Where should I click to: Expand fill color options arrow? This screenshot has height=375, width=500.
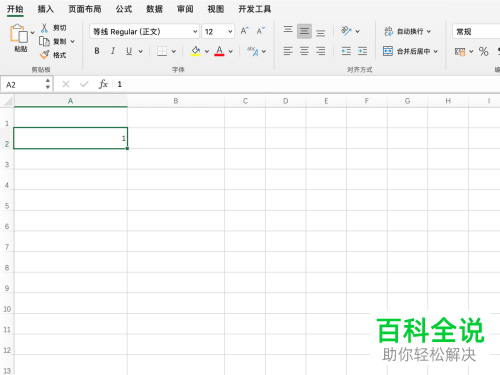[207, 51]
